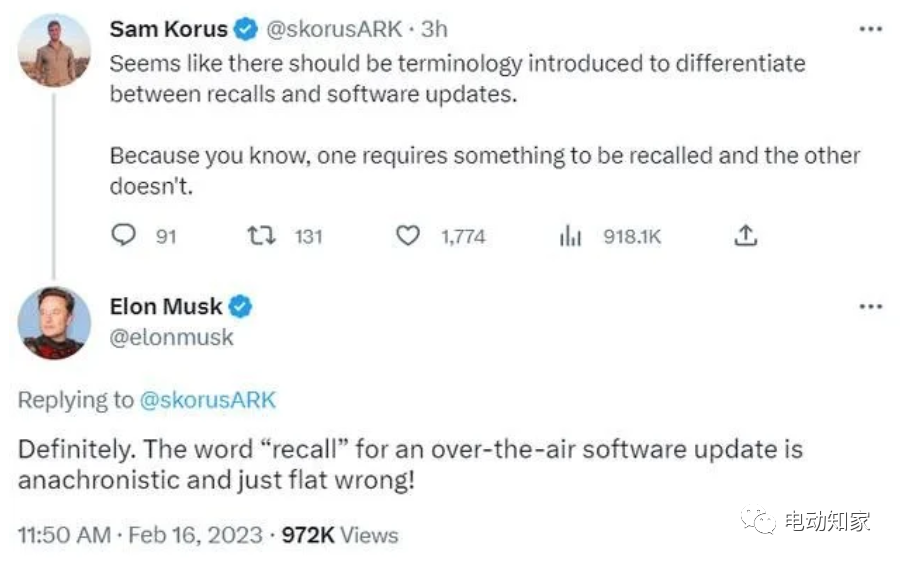
Task: Click Elon Musk's verified badge
Action: pyautogui.click(x=241, y=306)
